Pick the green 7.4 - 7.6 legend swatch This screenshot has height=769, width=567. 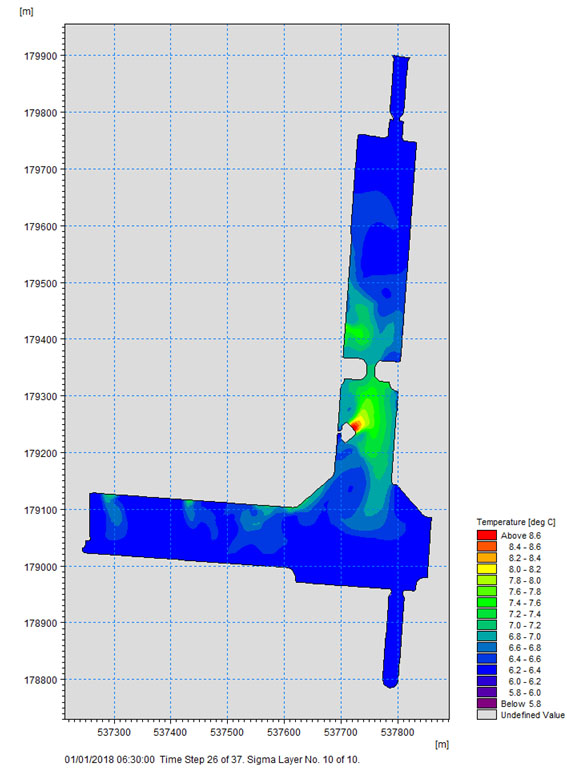[x=486, y=603]
